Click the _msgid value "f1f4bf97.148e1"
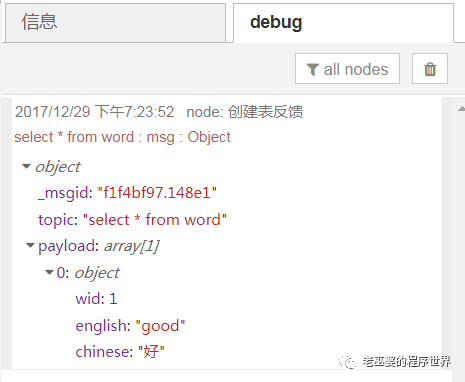465x382 pixels. pos(157,193)
